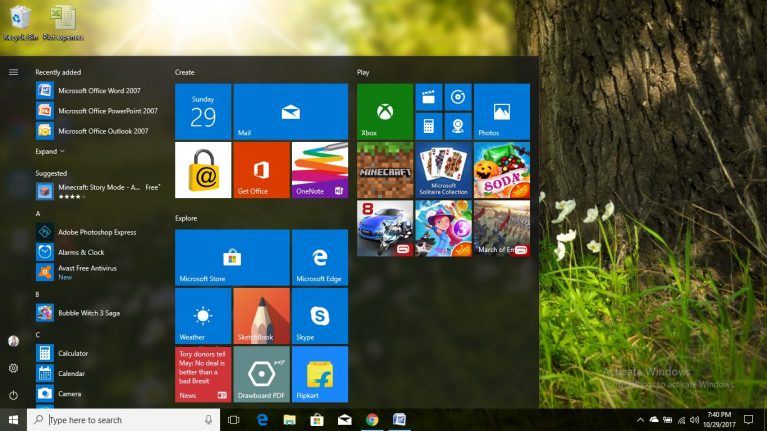Screen dimensions: 767x431
Task: Select the Recycle Bin desktop icon
Action: pyautogui.click(x=20, y=23)
